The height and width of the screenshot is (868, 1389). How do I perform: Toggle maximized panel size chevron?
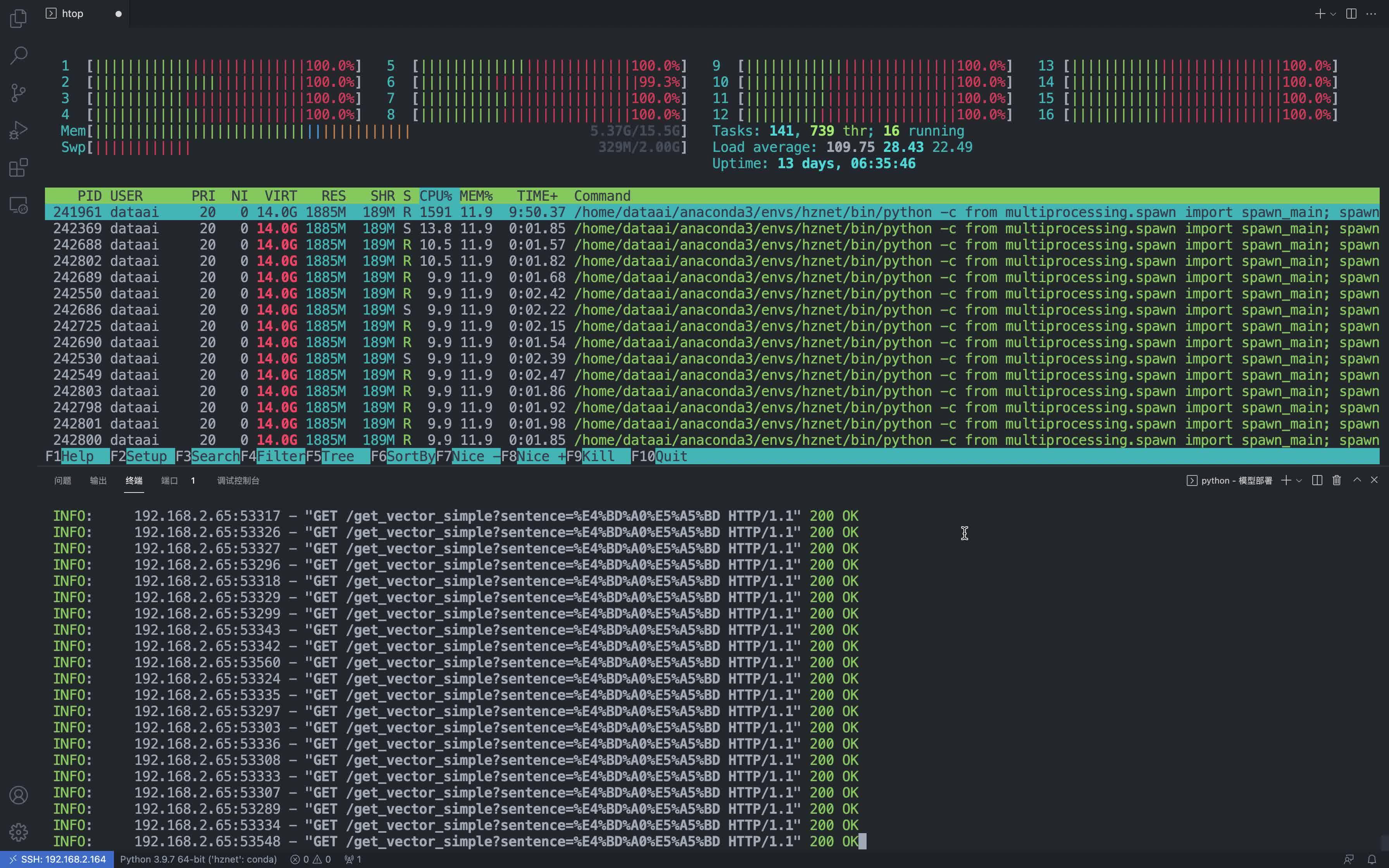[x=1357, y=479]
